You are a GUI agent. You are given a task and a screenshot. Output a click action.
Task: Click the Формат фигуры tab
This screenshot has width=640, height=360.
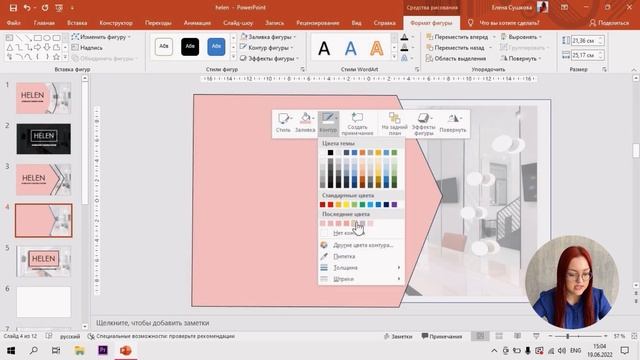[431, 23]
